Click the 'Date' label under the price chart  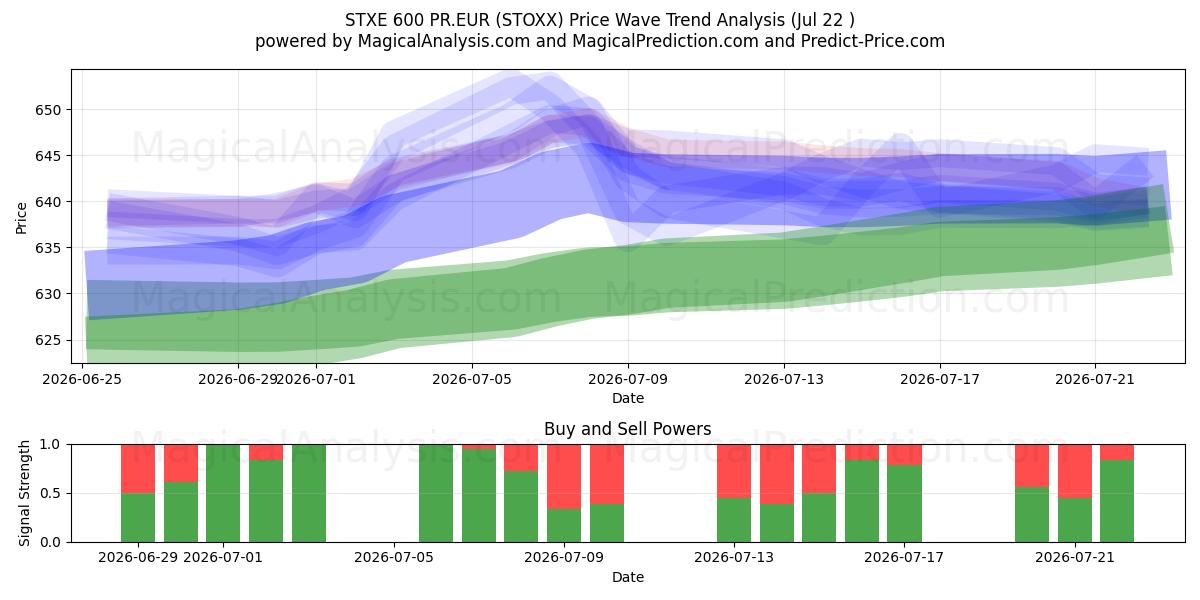coord(628,398)
